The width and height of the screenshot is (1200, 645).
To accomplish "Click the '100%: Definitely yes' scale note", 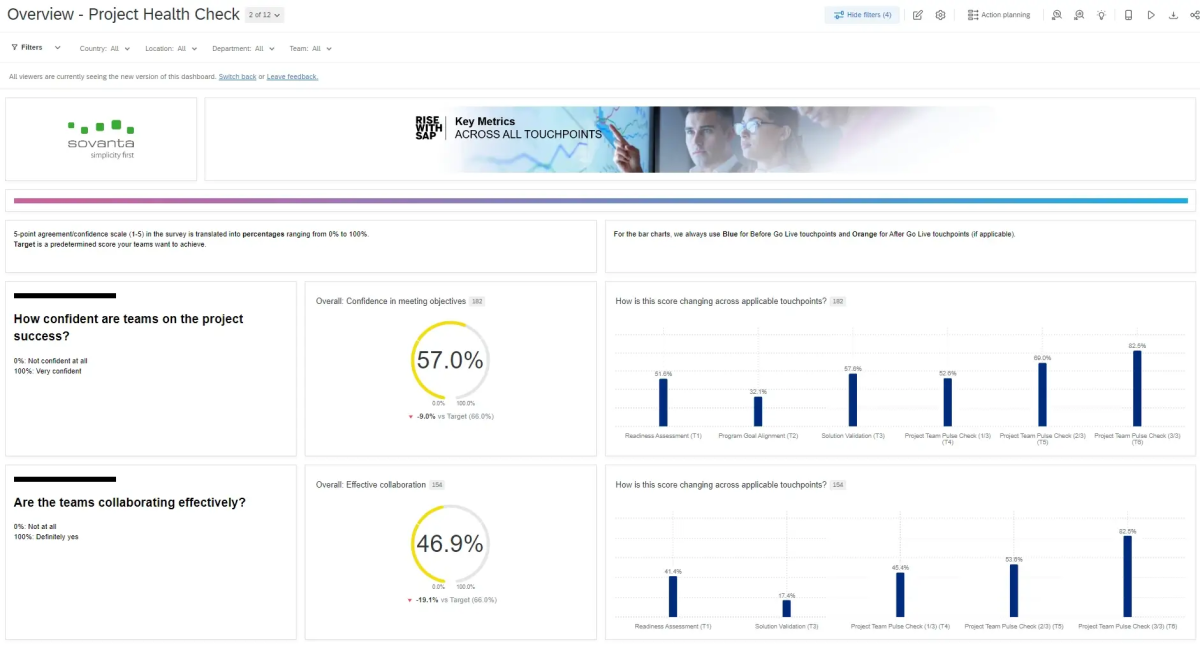I will pyautogui.click(x=46, y=537).
